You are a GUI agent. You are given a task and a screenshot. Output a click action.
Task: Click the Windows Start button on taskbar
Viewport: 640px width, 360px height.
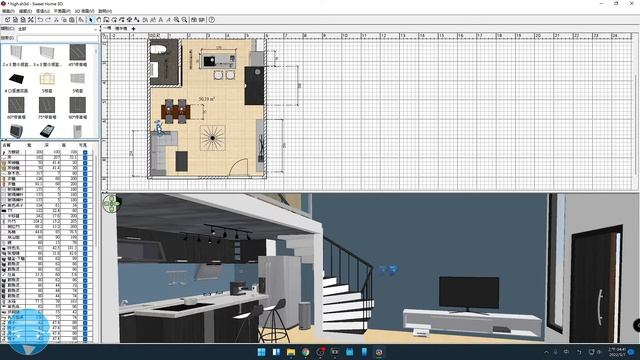(x=261, y=352)
